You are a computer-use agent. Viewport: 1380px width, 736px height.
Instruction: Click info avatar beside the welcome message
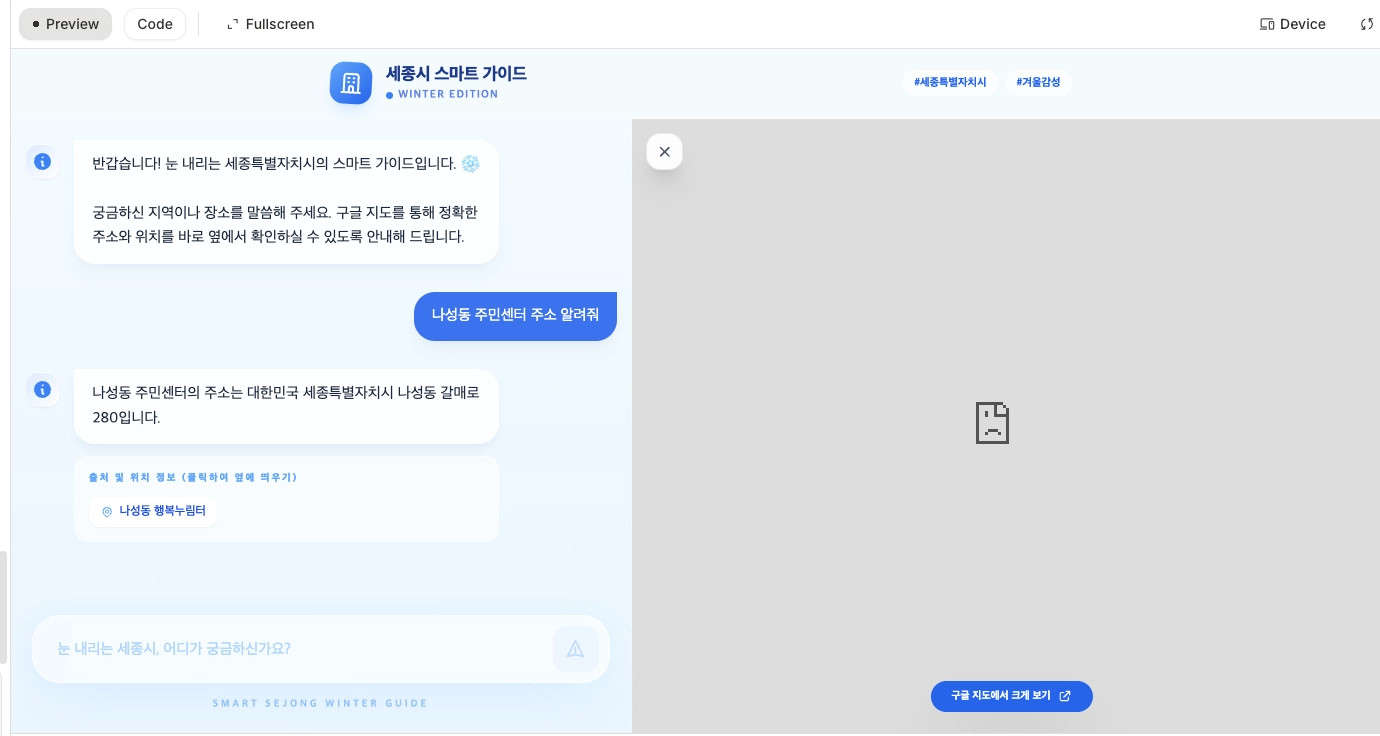tap(42, 161)
